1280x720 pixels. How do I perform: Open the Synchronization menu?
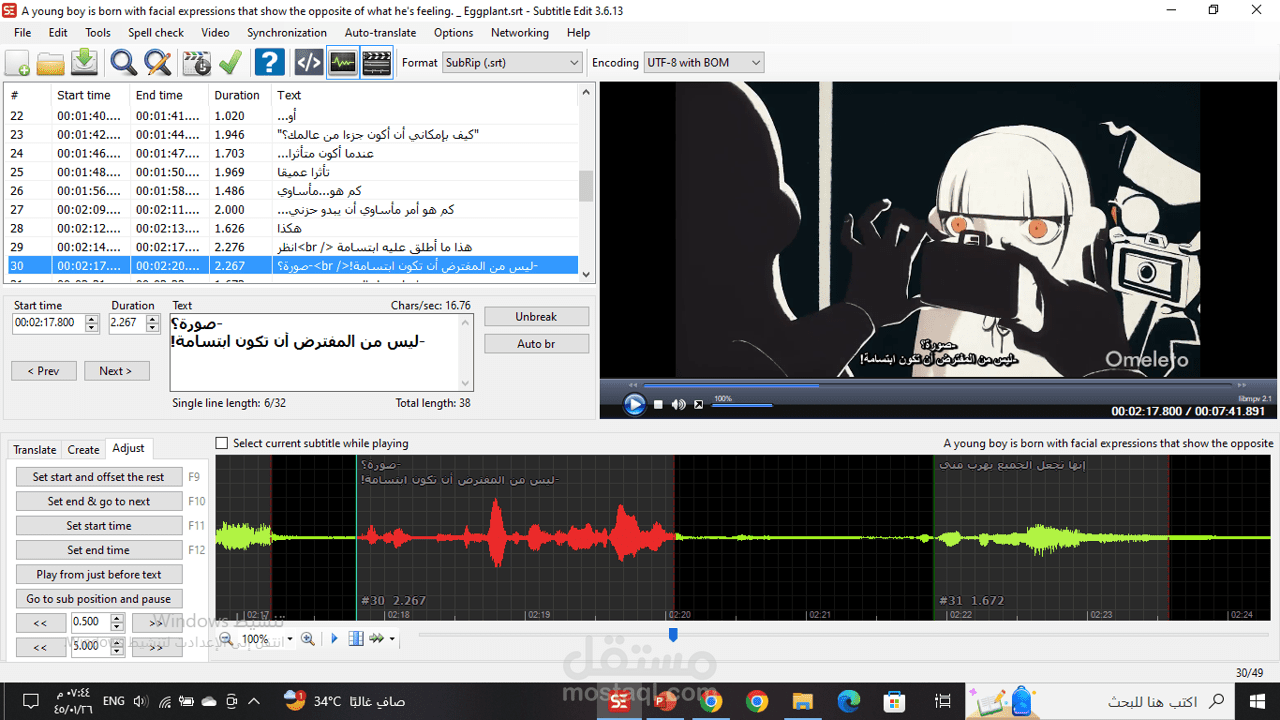[x=287, y=32]
